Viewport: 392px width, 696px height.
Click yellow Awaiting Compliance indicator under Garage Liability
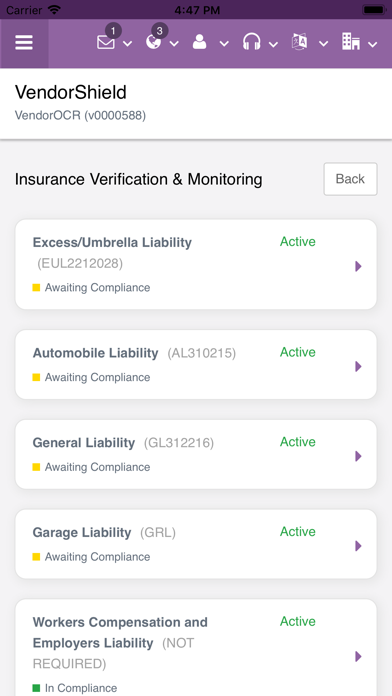click(x=36, y=557)
